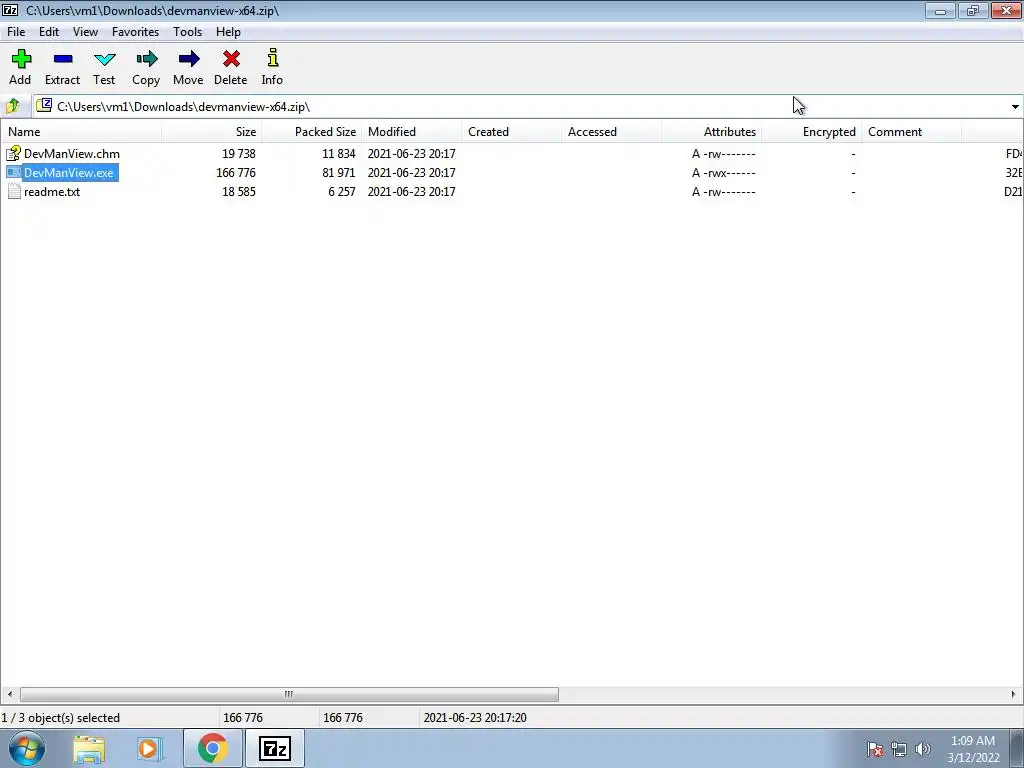Screen dimensions: 1024x768
Task: Click the horizontal scrollbar right arrow
Action: point(1014,694)
